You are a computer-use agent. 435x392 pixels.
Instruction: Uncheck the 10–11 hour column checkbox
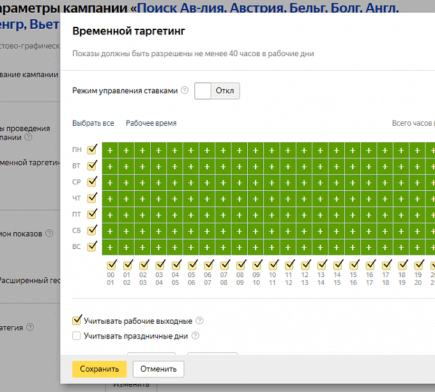pyautogui.click(x=273, y=265)
